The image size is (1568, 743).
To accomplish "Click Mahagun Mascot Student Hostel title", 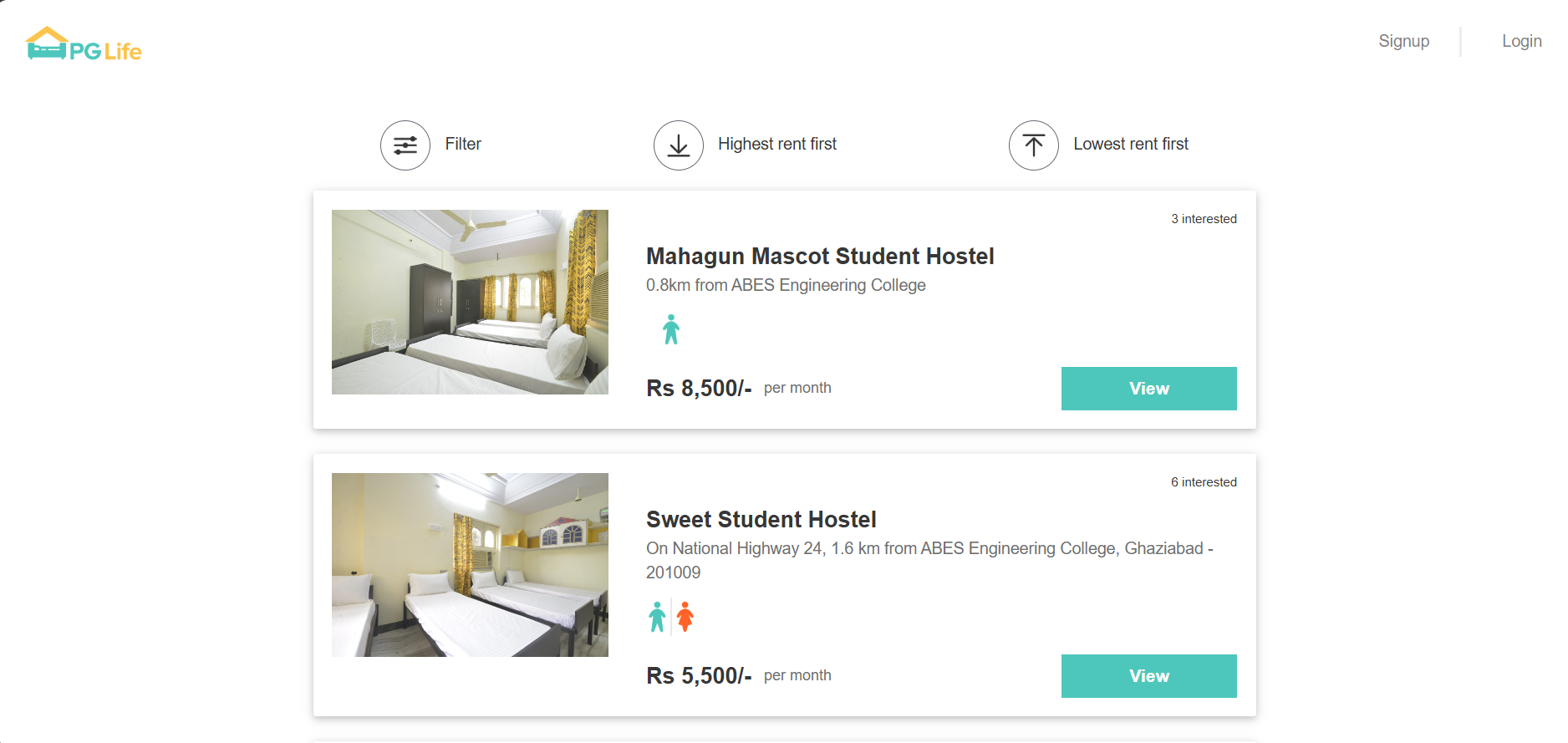I will 820,256.
